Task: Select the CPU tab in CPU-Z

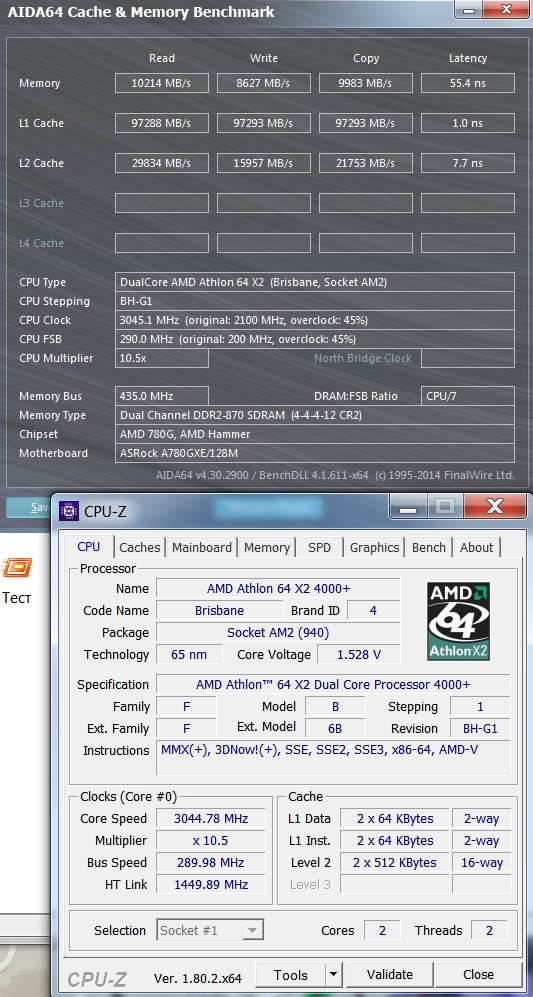Action: (x=88, y=547)
